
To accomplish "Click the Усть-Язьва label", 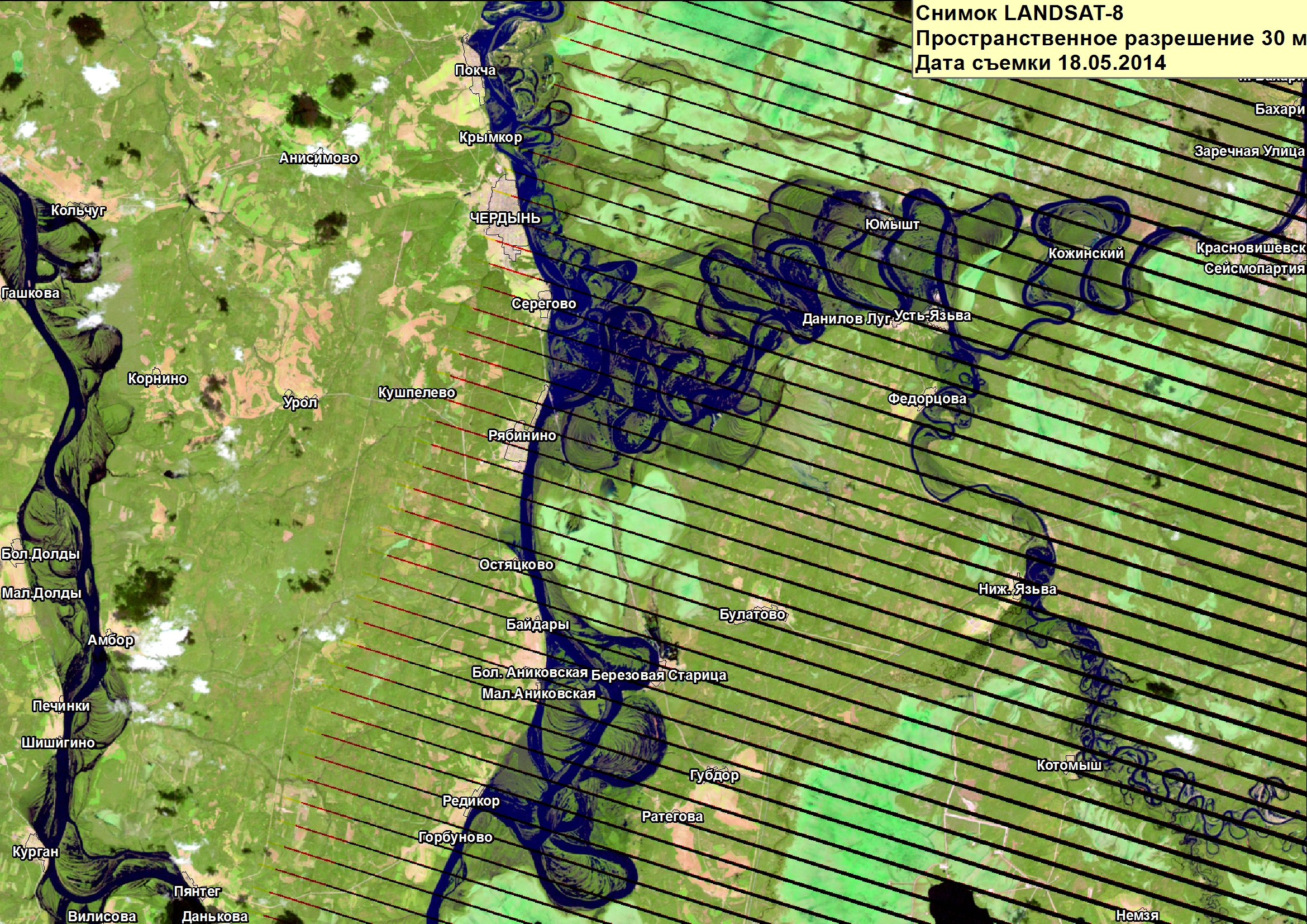I will [932, 316].
